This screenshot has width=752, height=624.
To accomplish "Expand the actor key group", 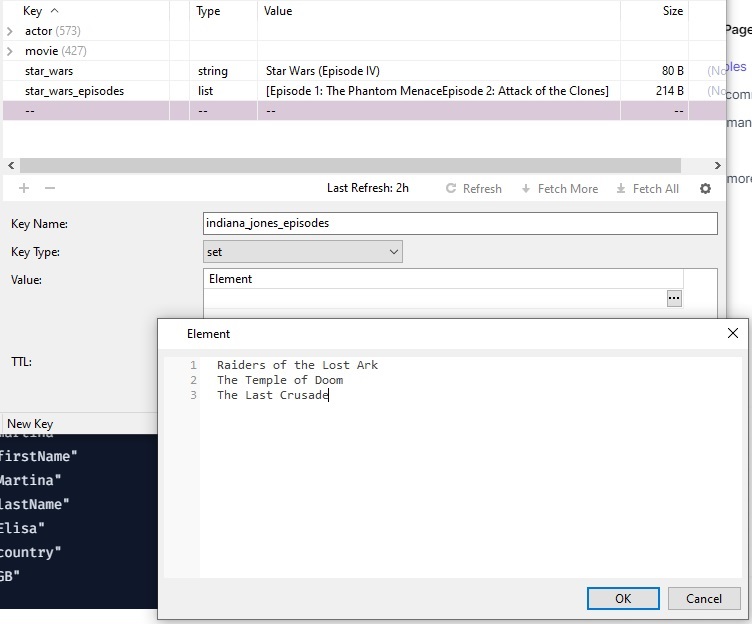I will (10, 31).
